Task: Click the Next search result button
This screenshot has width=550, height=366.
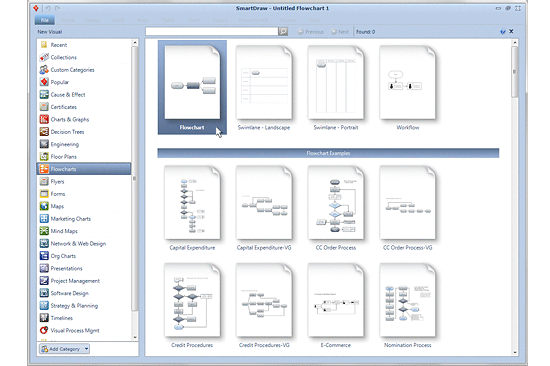Action: [x=340, y=32]
